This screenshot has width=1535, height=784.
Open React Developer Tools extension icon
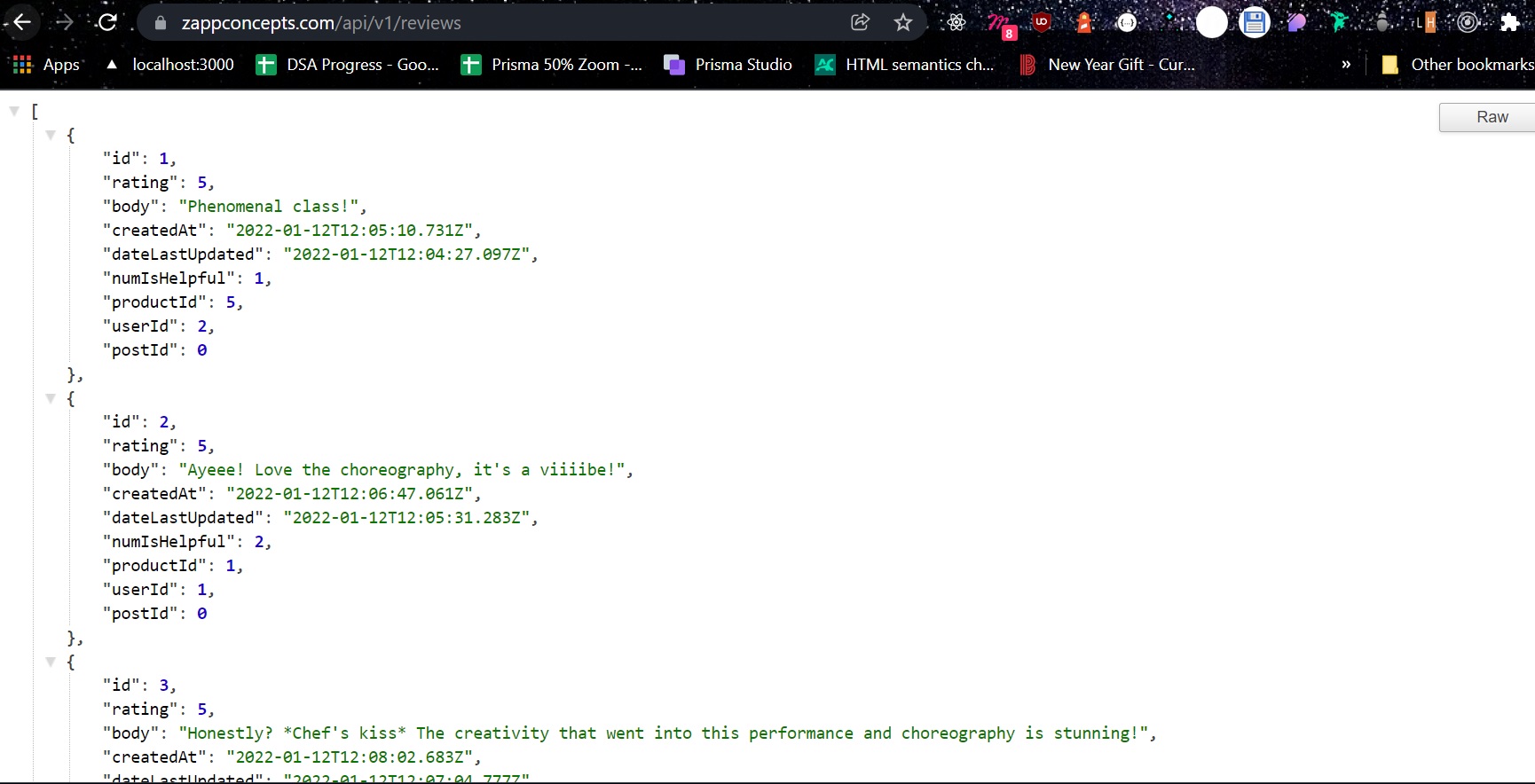pos(956,22)
